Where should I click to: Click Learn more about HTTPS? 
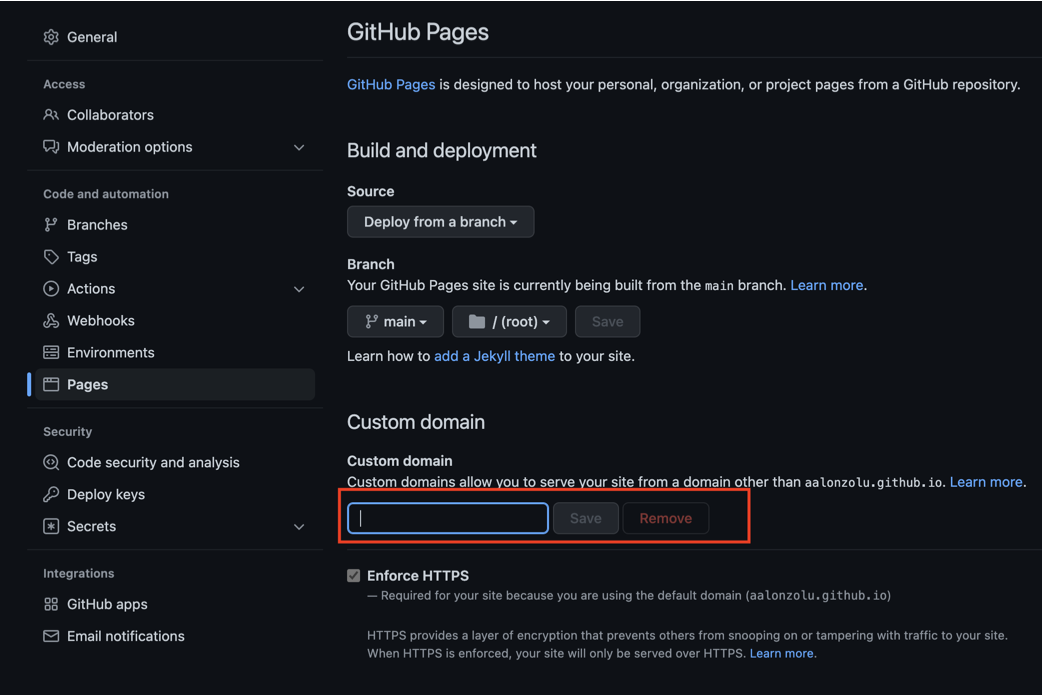(x=782, y=653)
